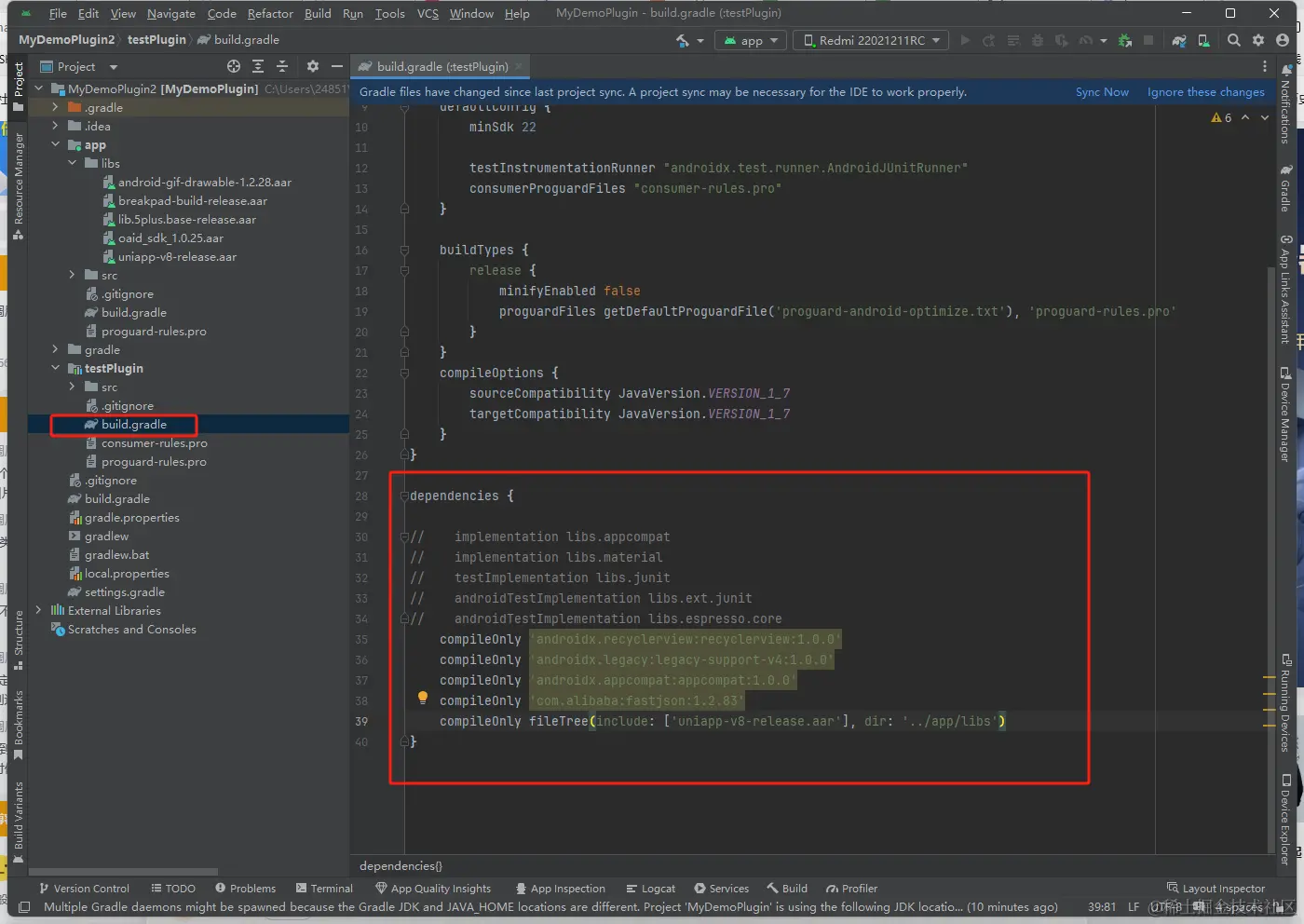Click Ignore these changes link
The width and height of the screenshot is (1304, 924).
click(x=1205, y=91)
